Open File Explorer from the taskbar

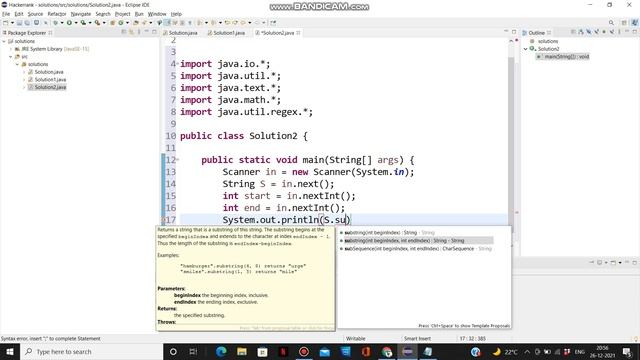click(242, 351)
